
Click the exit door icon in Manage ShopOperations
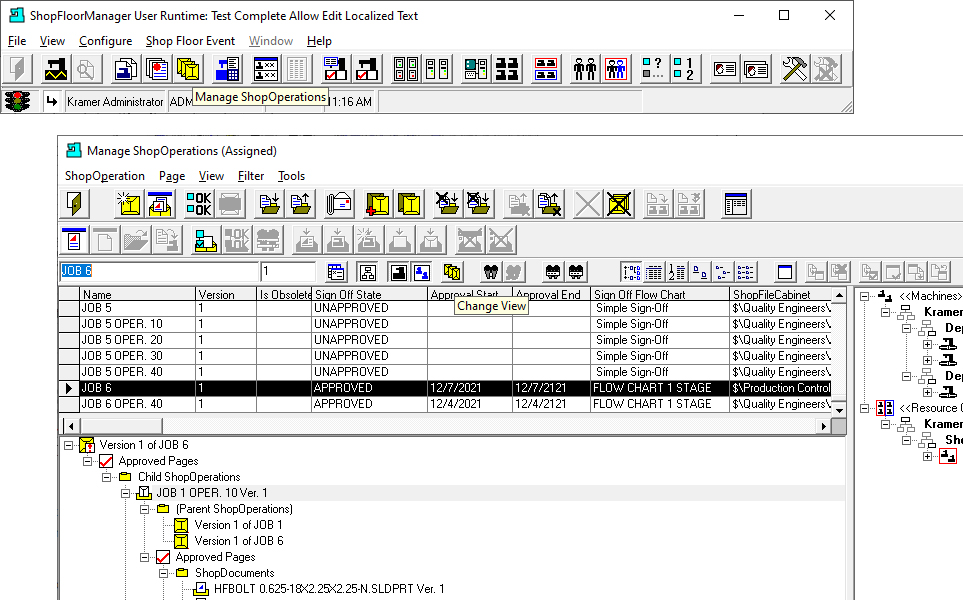(x=75, y=204)
